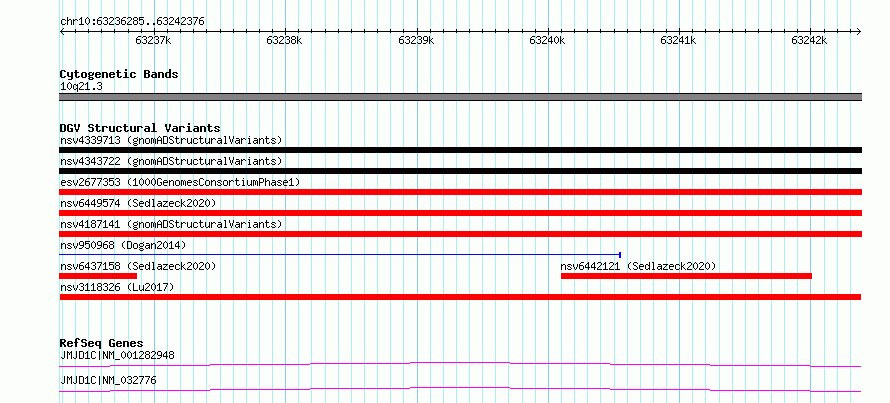The height and width of the screenshot is (403, 890).
Task: Open nsv6442121 Sedlazeck2020 variant label
Action: (638, 266)
